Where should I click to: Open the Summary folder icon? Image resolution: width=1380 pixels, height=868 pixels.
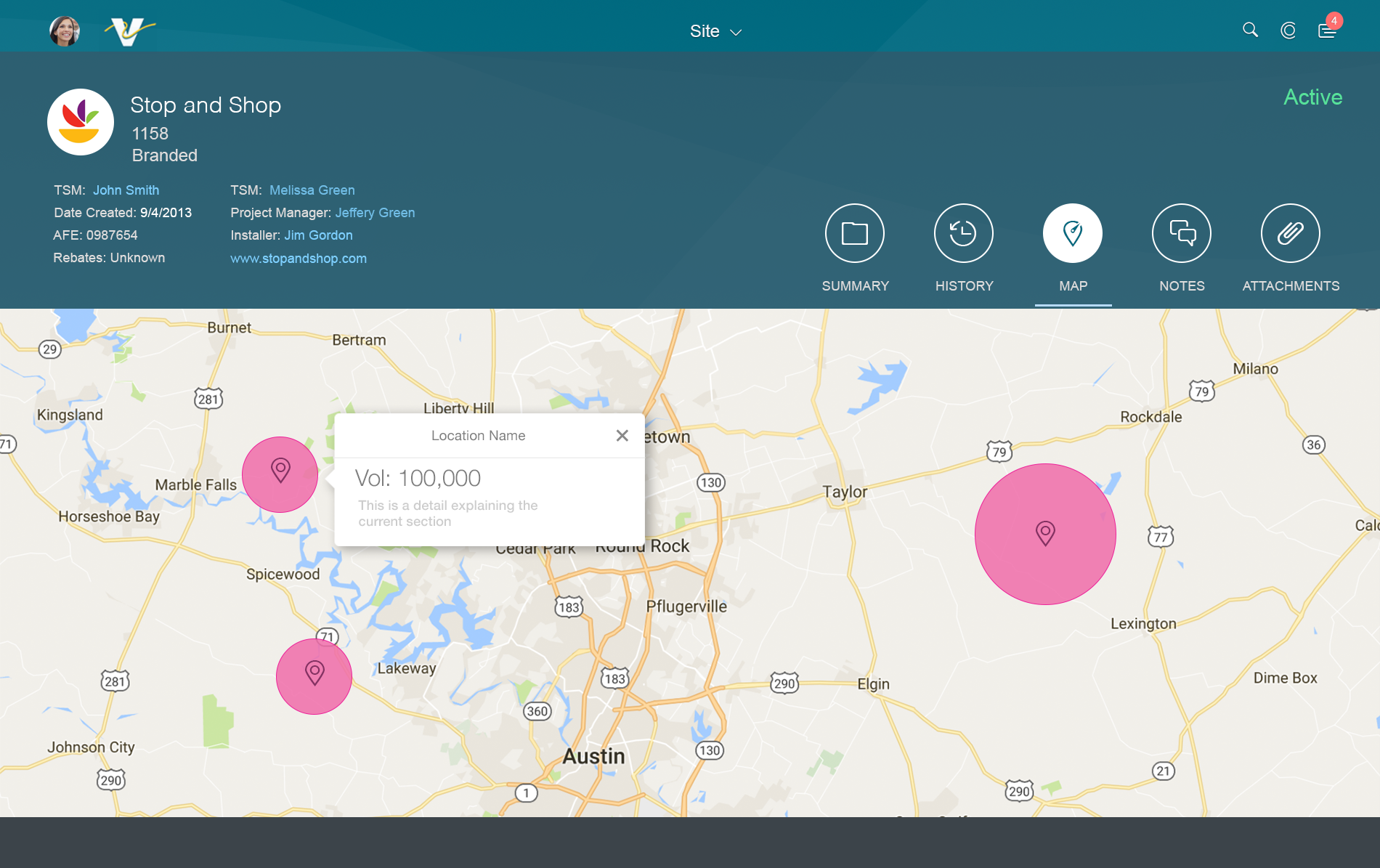(x=855, y=233)
